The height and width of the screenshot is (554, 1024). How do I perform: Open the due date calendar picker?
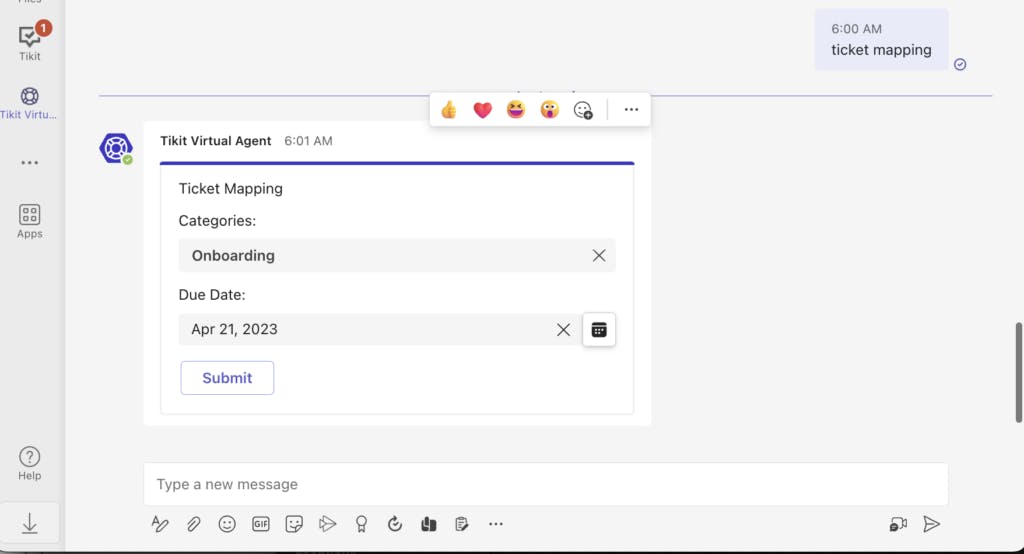click(x=599, y=330)
